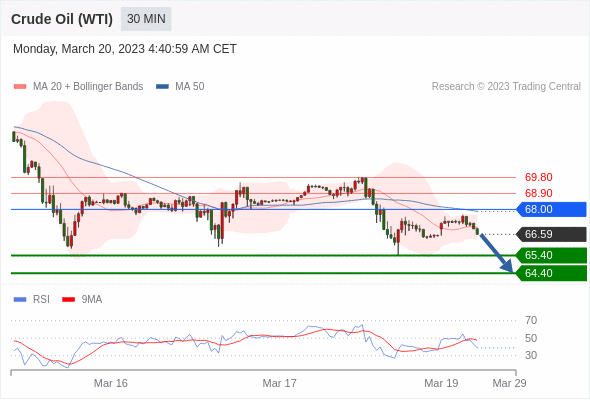
Task: Select the black 66.59 current price tag
Action: (x=551, y=234)
